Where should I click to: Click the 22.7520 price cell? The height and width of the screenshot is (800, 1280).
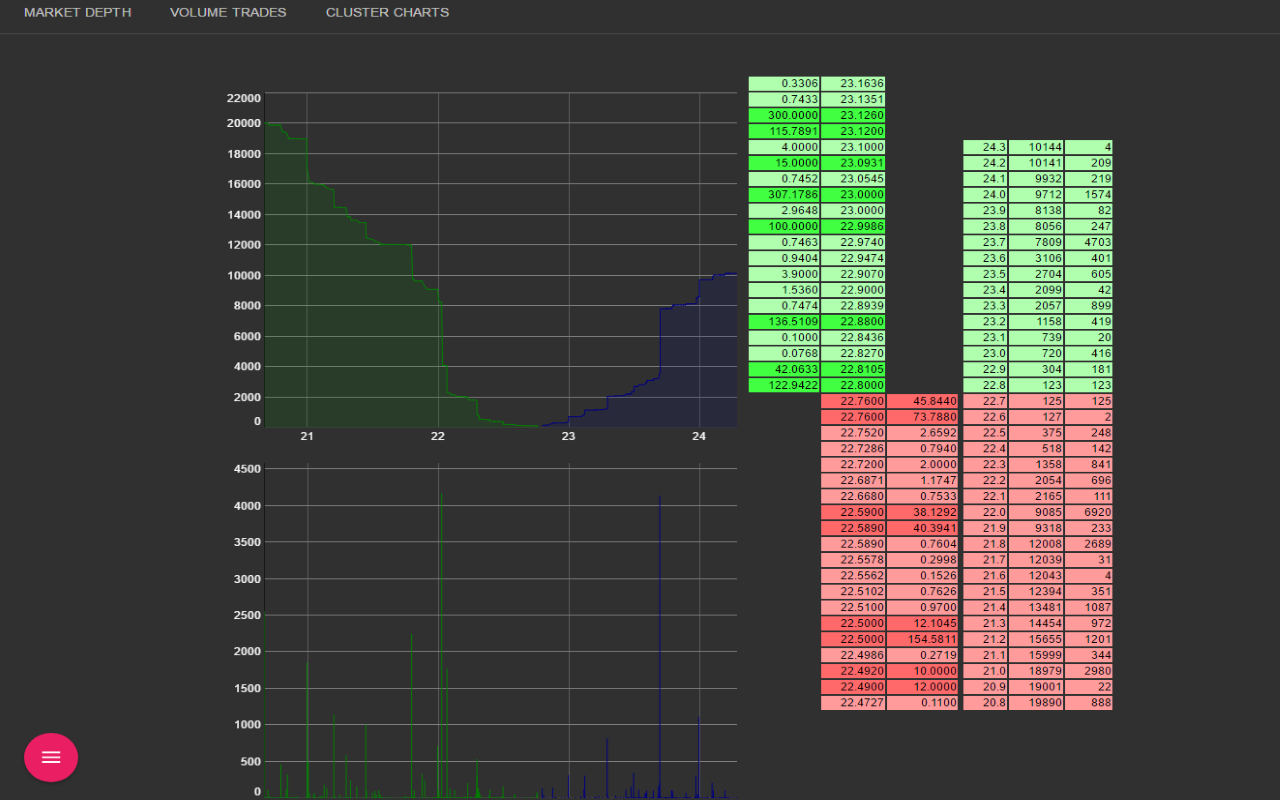pos(853,433)
